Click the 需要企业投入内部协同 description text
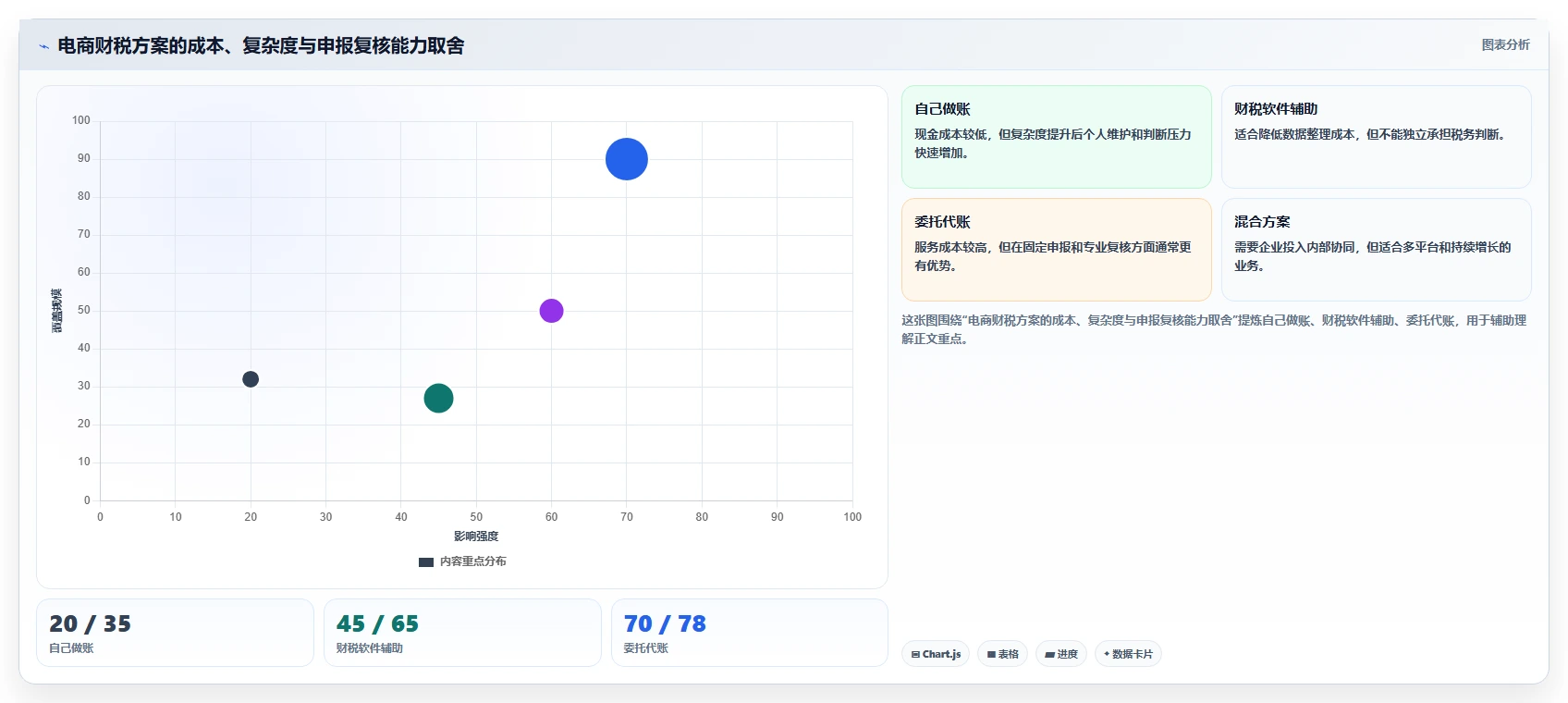The image size is (1568, 703). pyautogui.click(x=1373, y=256)
